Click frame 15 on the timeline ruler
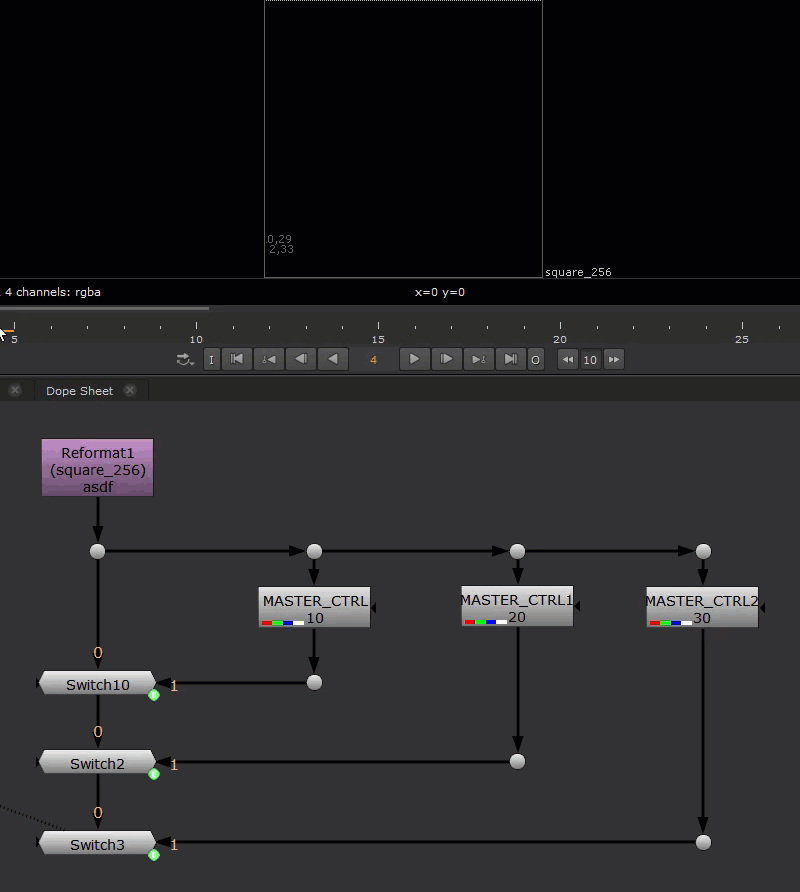Viewport: 800px width, 892px height. [x=378, y=328]
